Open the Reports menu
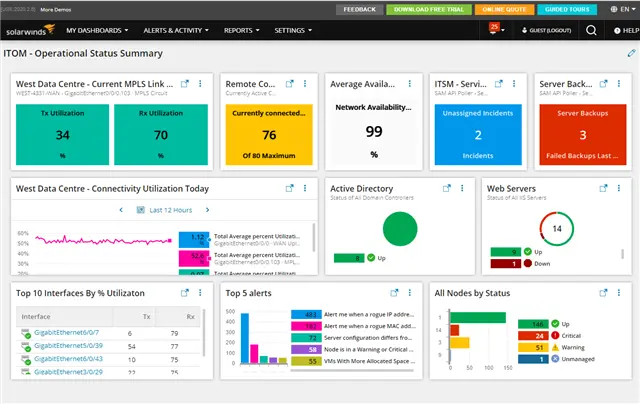The width and height of the screenshot is (640, 404). pos(244,31)
